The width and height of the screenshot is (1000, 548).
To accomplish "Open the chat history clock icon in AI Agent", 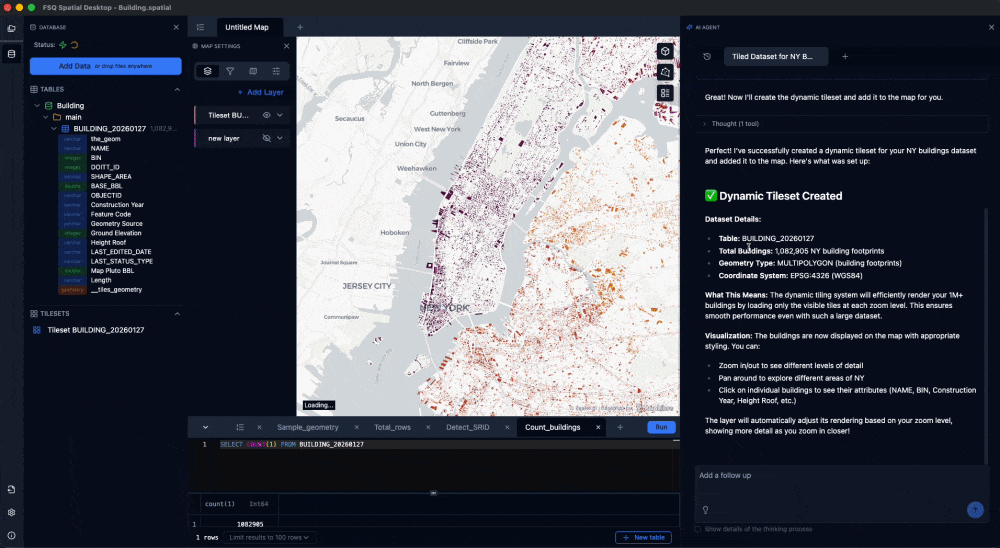I will pyautogui.click(x=707, y=57).
